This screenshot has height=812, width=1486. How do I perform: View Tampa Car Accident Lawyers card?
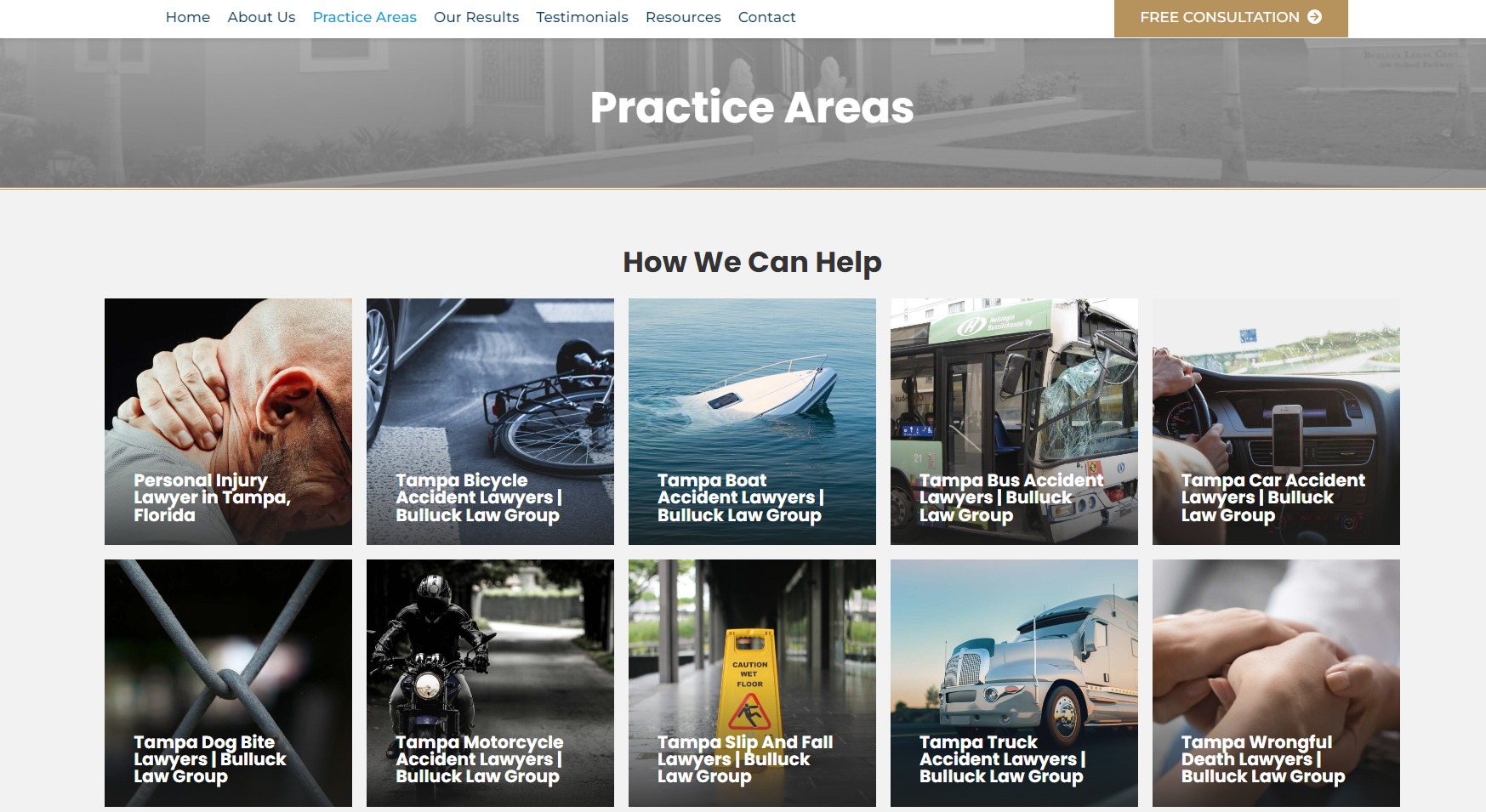[x=1276, y=422]
